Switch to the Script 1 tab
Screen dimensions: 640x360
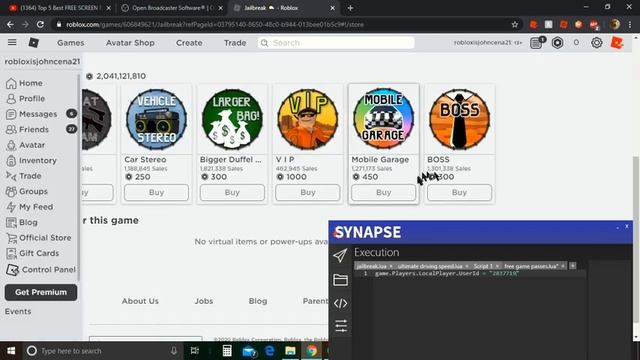point(483,266)
